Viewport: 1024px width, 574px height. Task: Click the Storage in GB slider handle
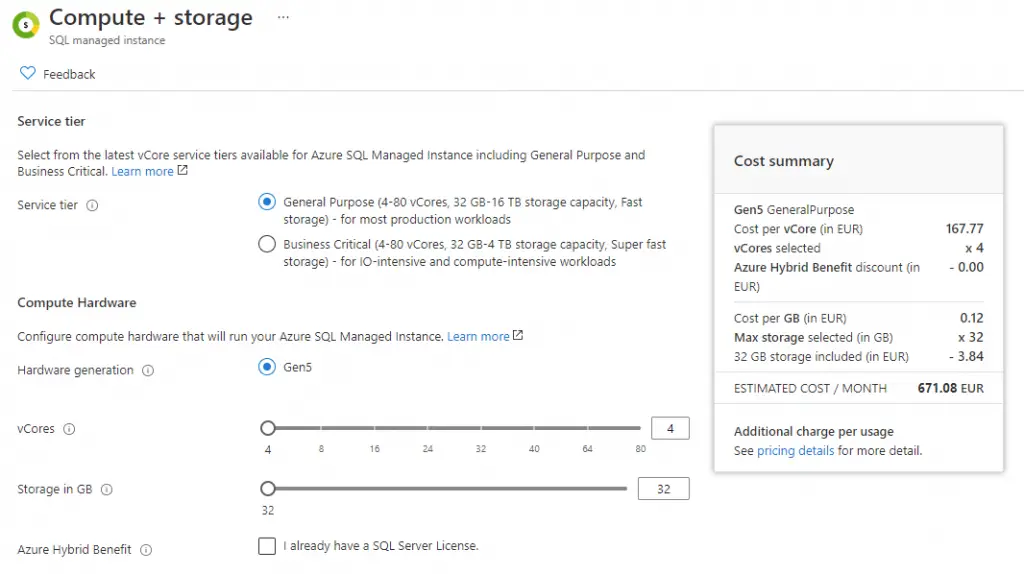268,488
